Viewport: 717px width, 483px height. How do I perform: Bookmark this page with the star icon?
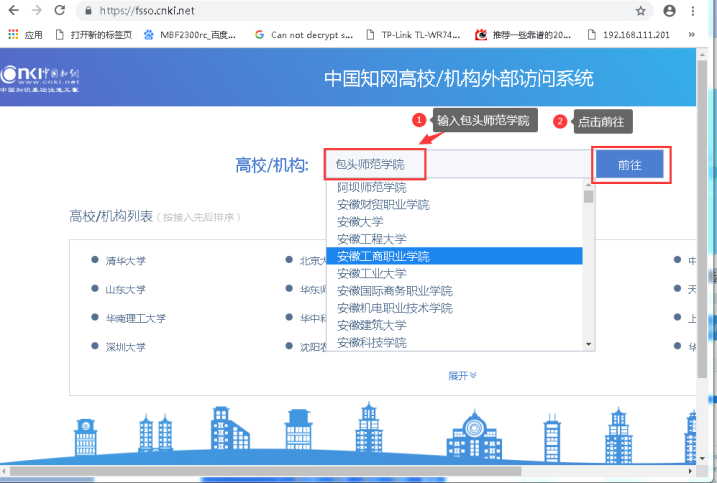[641, 11]
